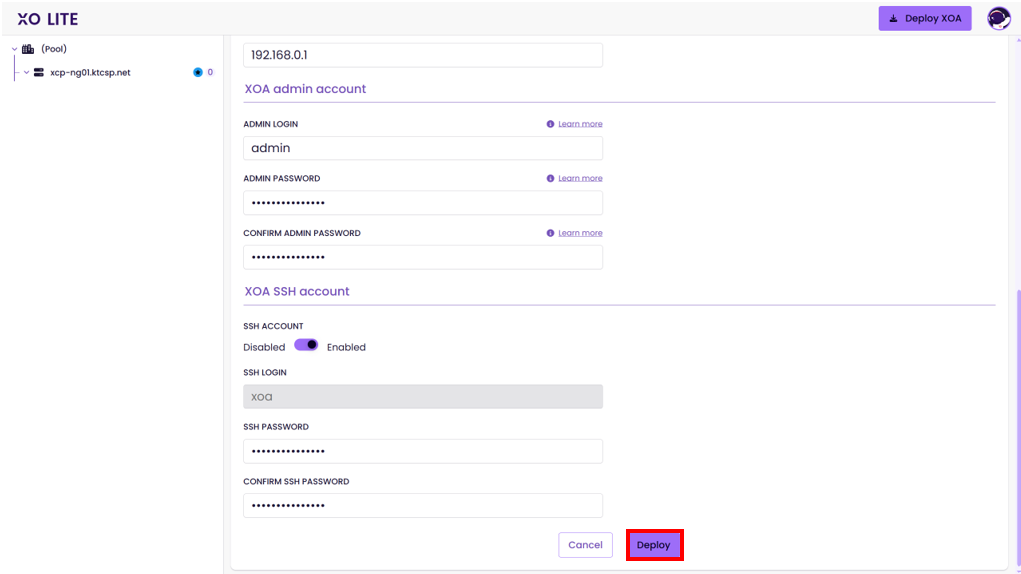The image size is (1021, 574).
Task: Click info icon beside Confirm Admin Password
Action: click(550, 233)
